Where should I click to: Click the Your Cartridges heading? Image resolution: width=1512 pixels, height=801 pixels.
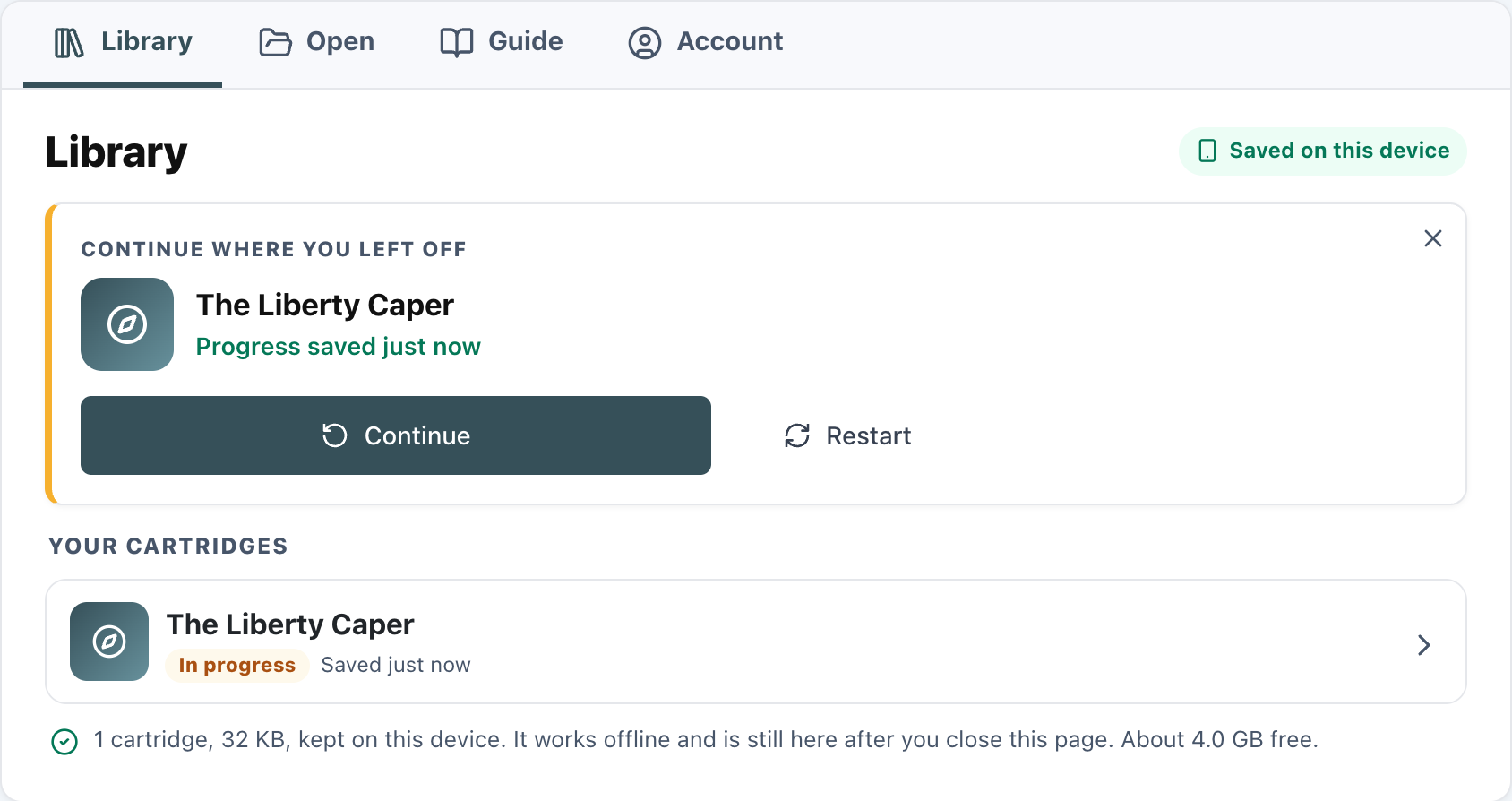[168, 547]
